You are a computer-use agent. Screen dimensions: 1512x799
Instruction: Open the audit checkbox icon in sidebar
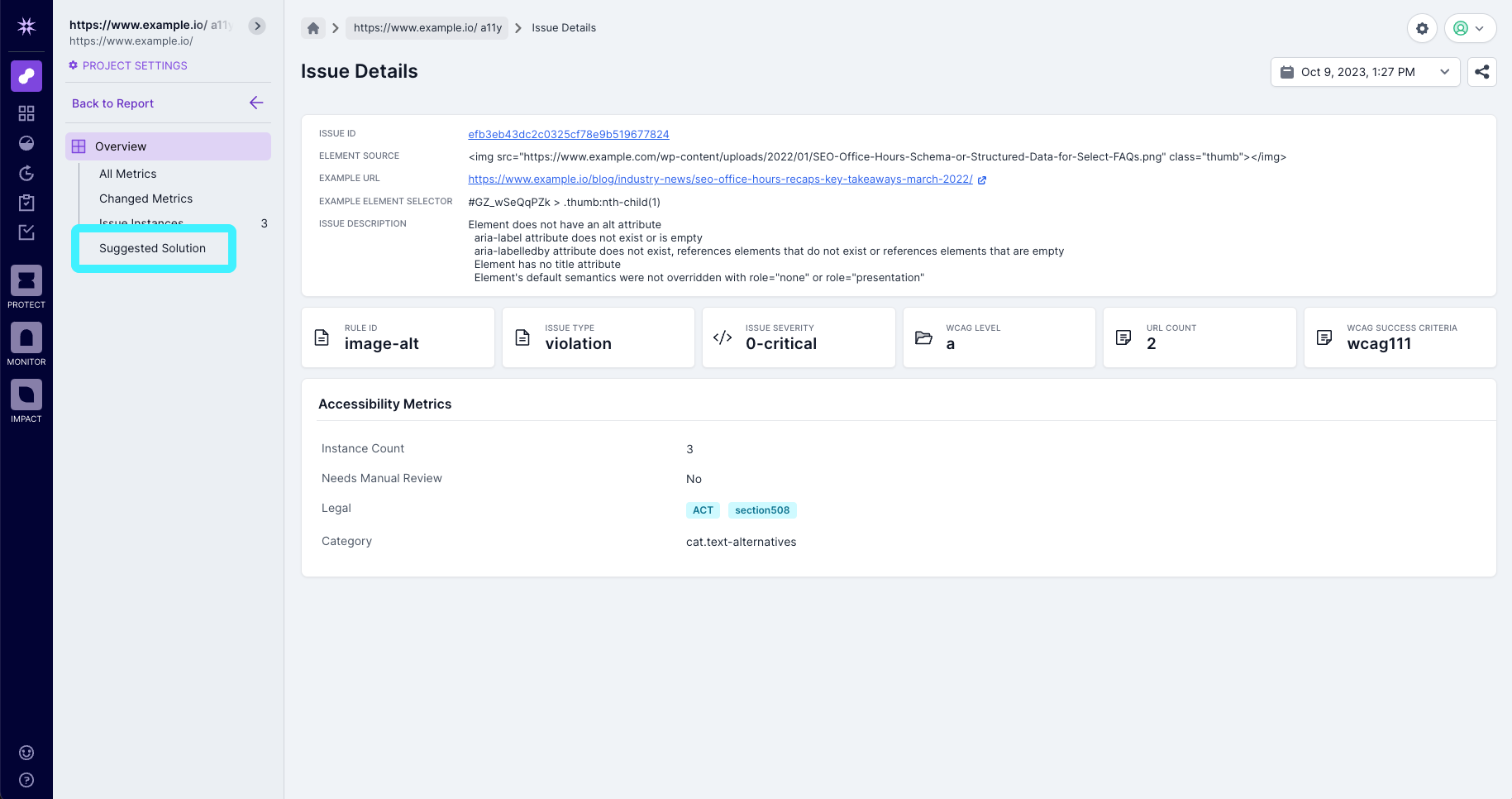click(26, 232)
